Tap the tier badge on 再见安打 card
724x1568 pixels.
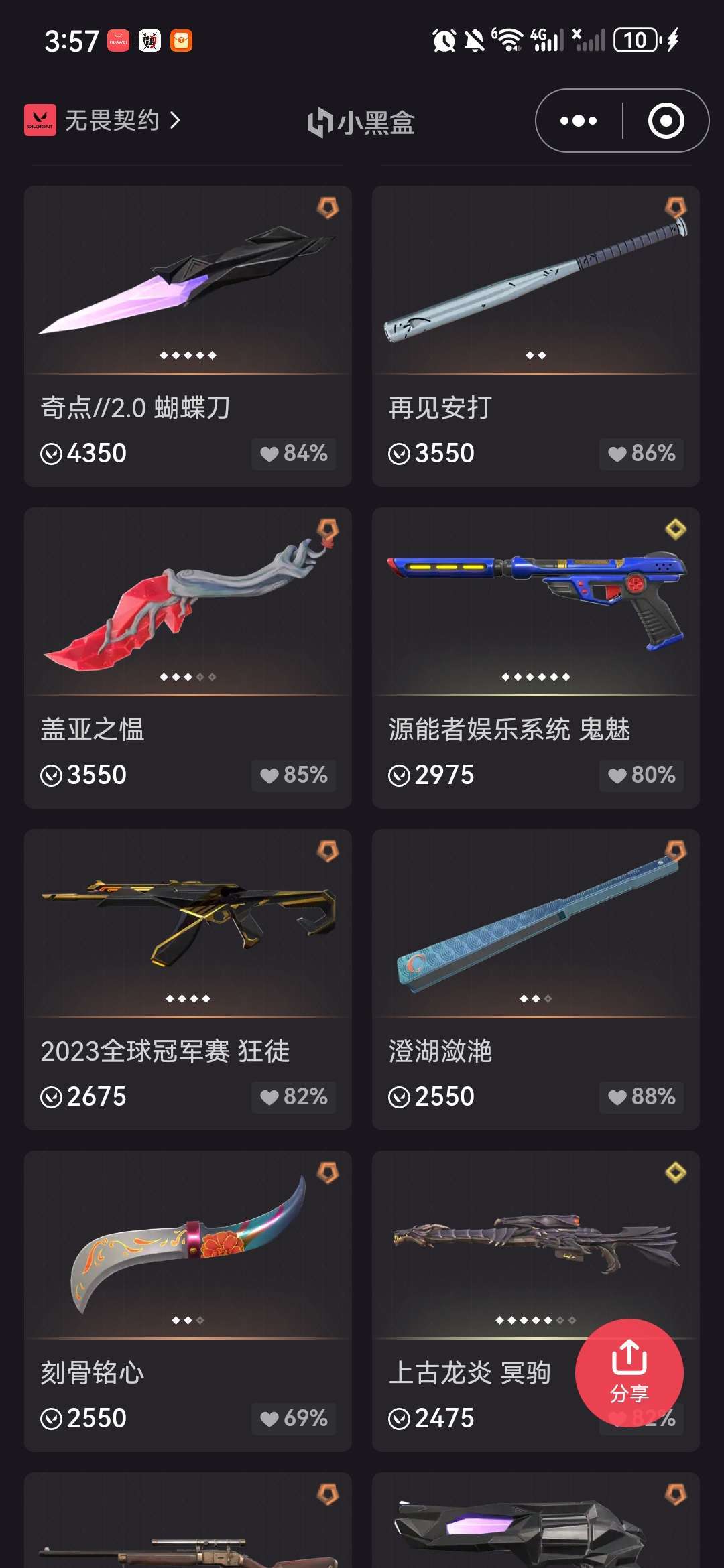tap(676, 207)
